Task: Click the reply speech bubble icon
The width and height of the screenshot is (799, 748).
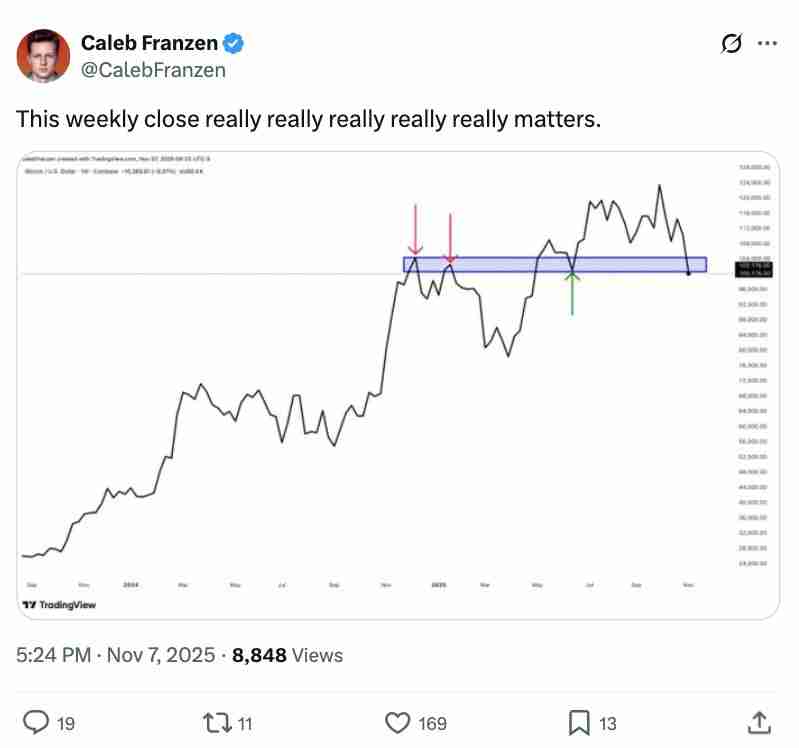Action: click(35, 722)
